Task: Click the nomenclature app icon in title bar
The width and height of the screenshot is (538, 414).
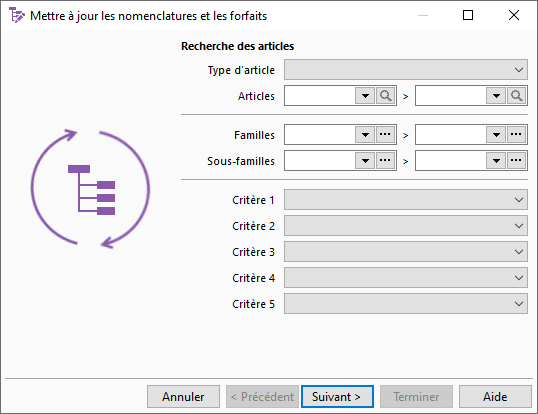Action: [x=16, y=15]
